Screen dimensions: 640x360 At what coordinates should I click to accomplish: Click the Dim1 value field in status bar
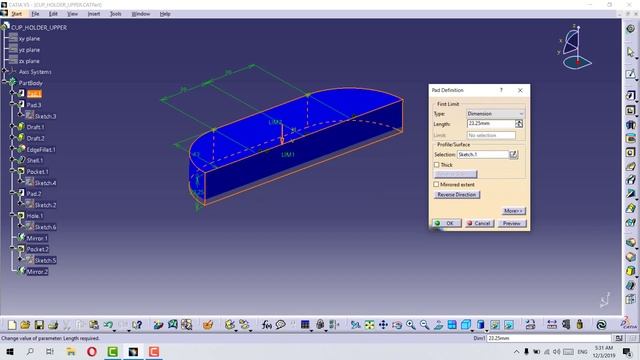coord(548,338)
